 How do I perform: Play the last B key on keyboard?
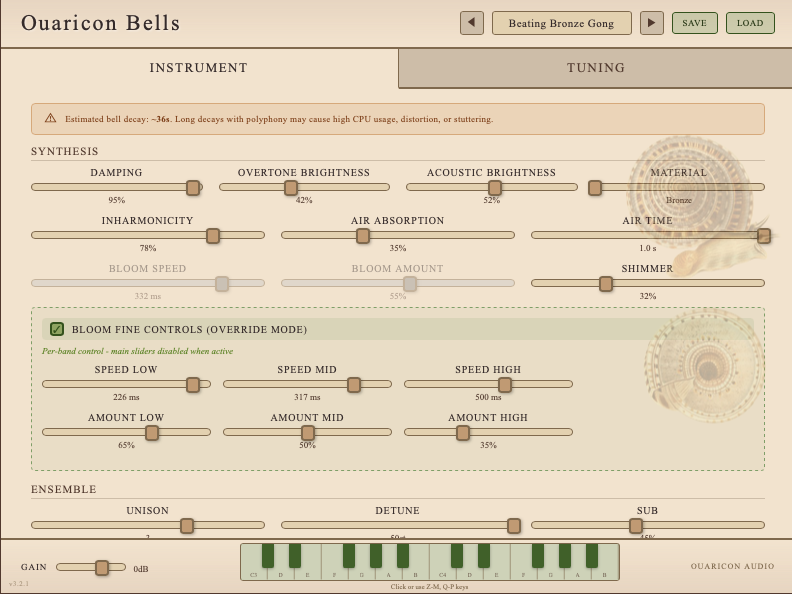coord(605,572)
